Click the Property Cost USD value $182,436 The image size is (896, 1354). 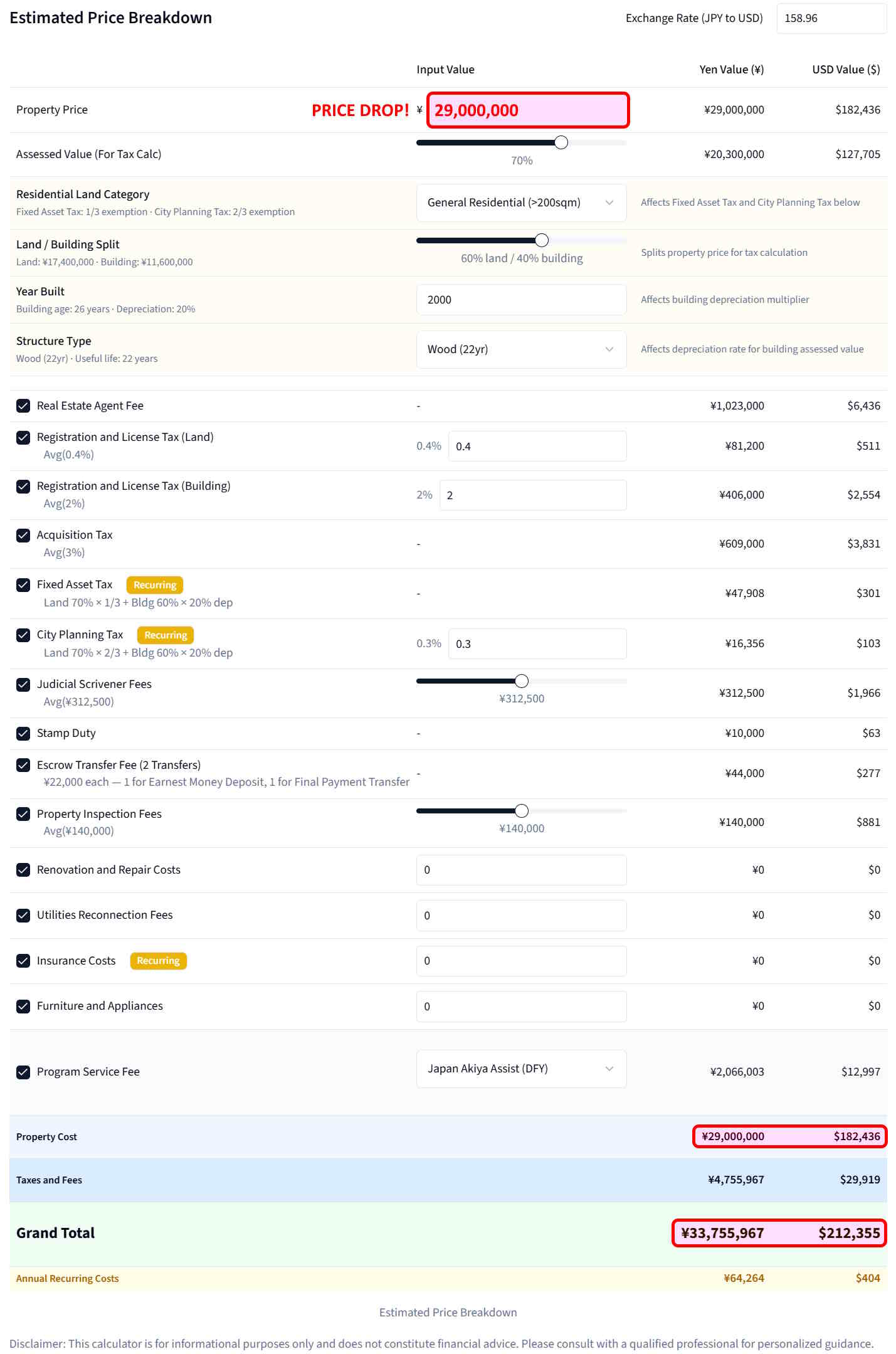[856, 1136]
